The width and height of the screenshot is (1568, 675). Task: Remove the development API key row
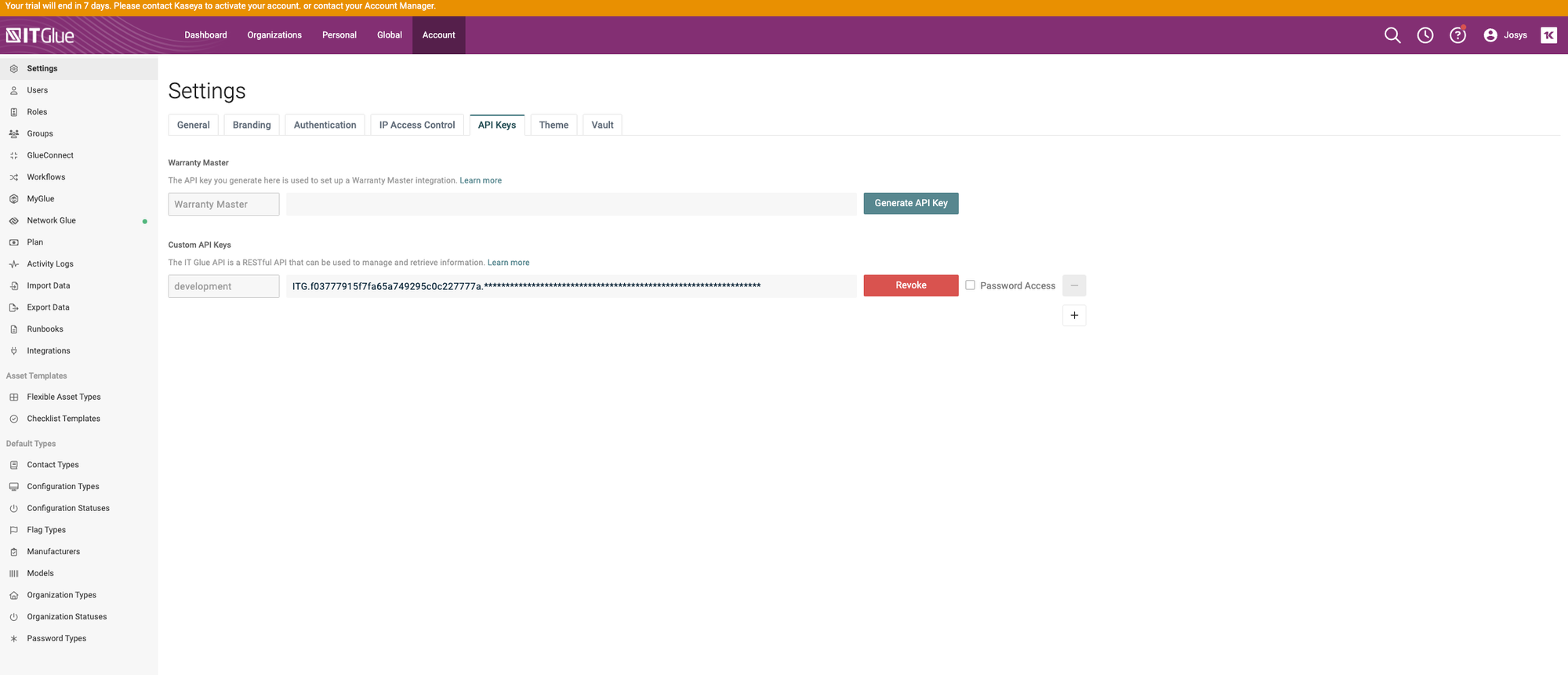(x=1074, y=285)
